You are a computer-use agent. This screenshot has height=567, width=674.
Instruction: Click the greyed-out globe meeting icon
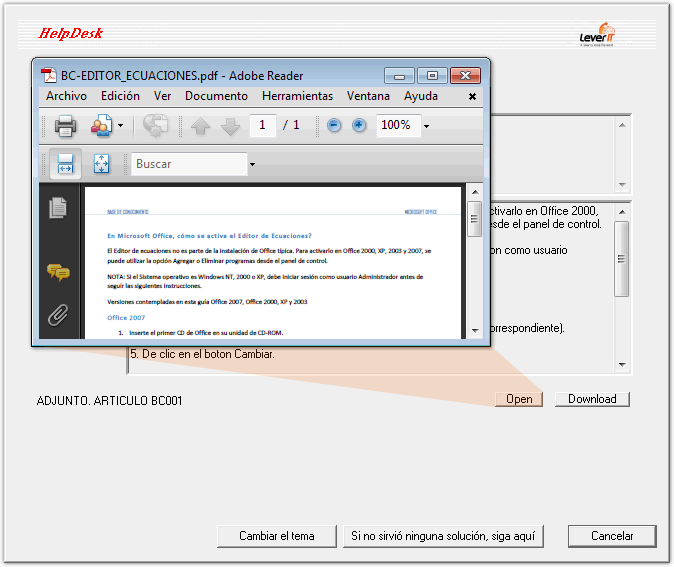[x=156, y=126]
